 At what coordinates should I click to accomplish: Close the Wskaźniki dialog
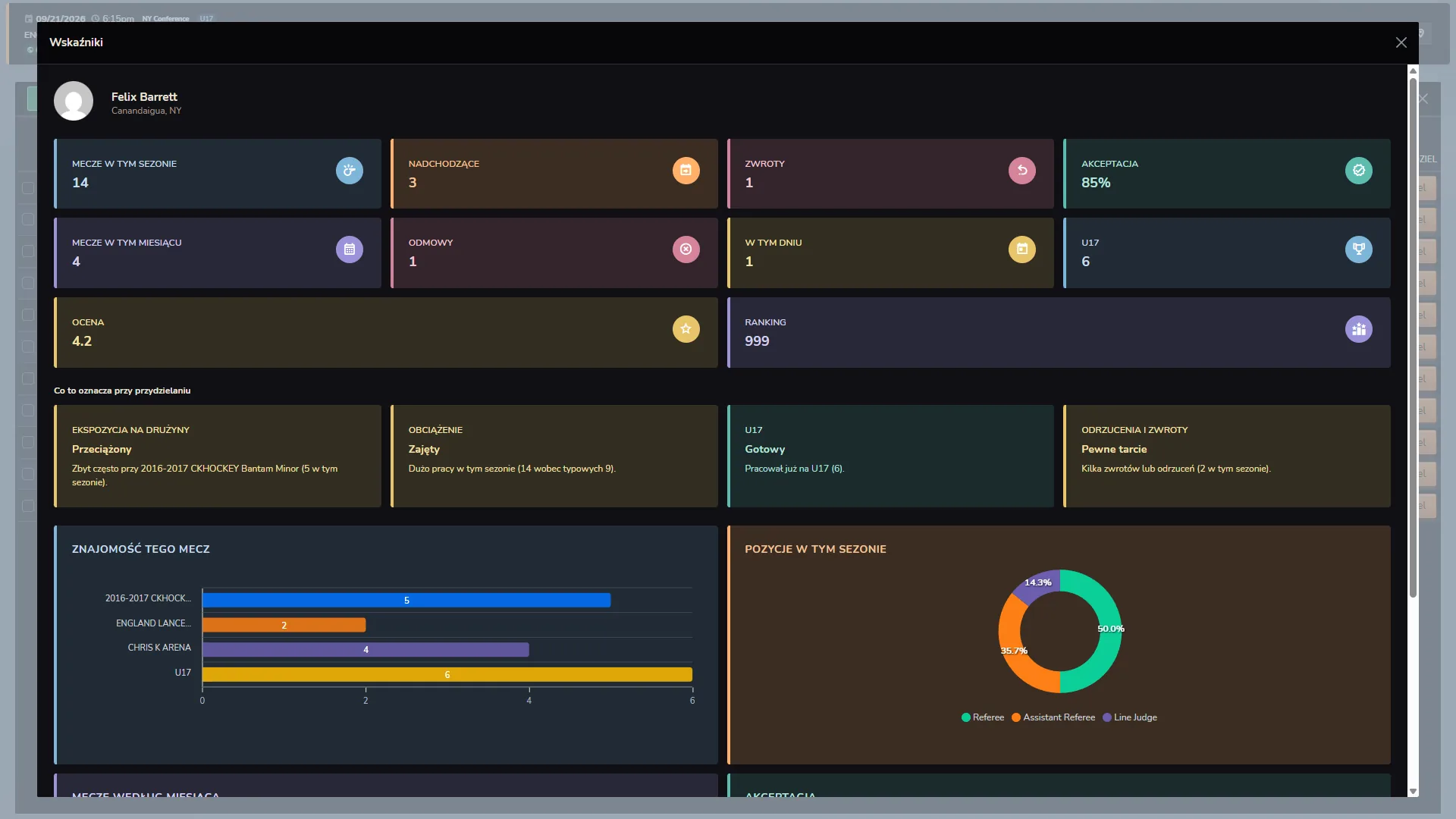click(x=1401, y=42)
